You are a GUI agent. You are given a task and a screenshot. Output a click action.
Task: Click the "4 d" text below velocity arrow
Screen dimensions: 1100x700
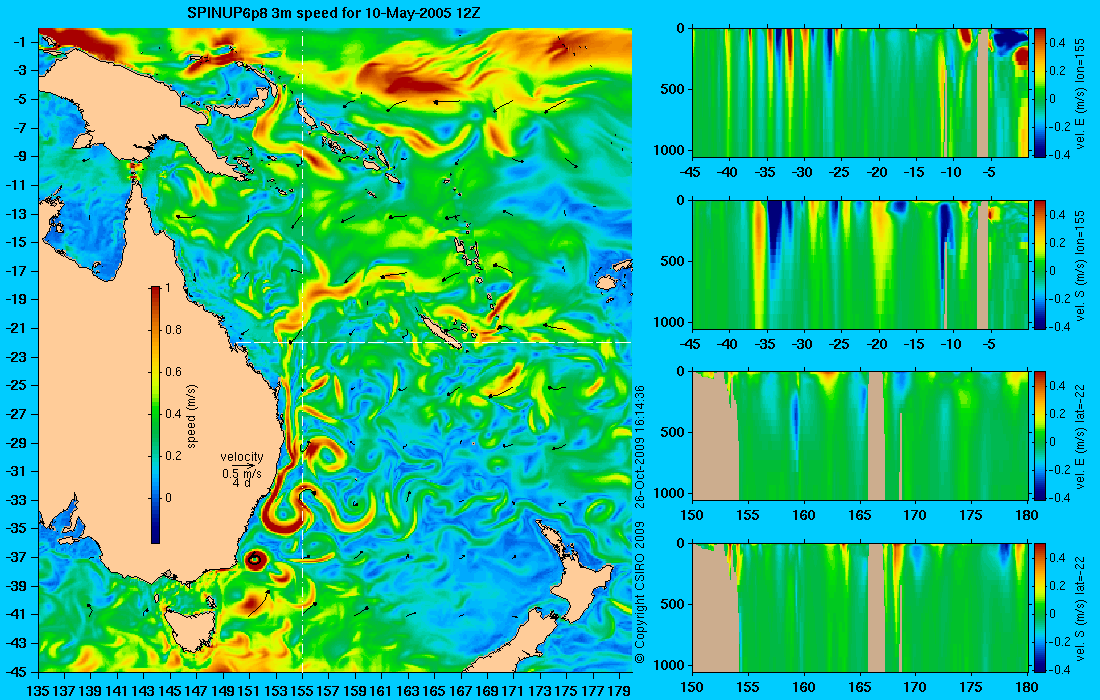pyautogui.click(x=241, y=483)
